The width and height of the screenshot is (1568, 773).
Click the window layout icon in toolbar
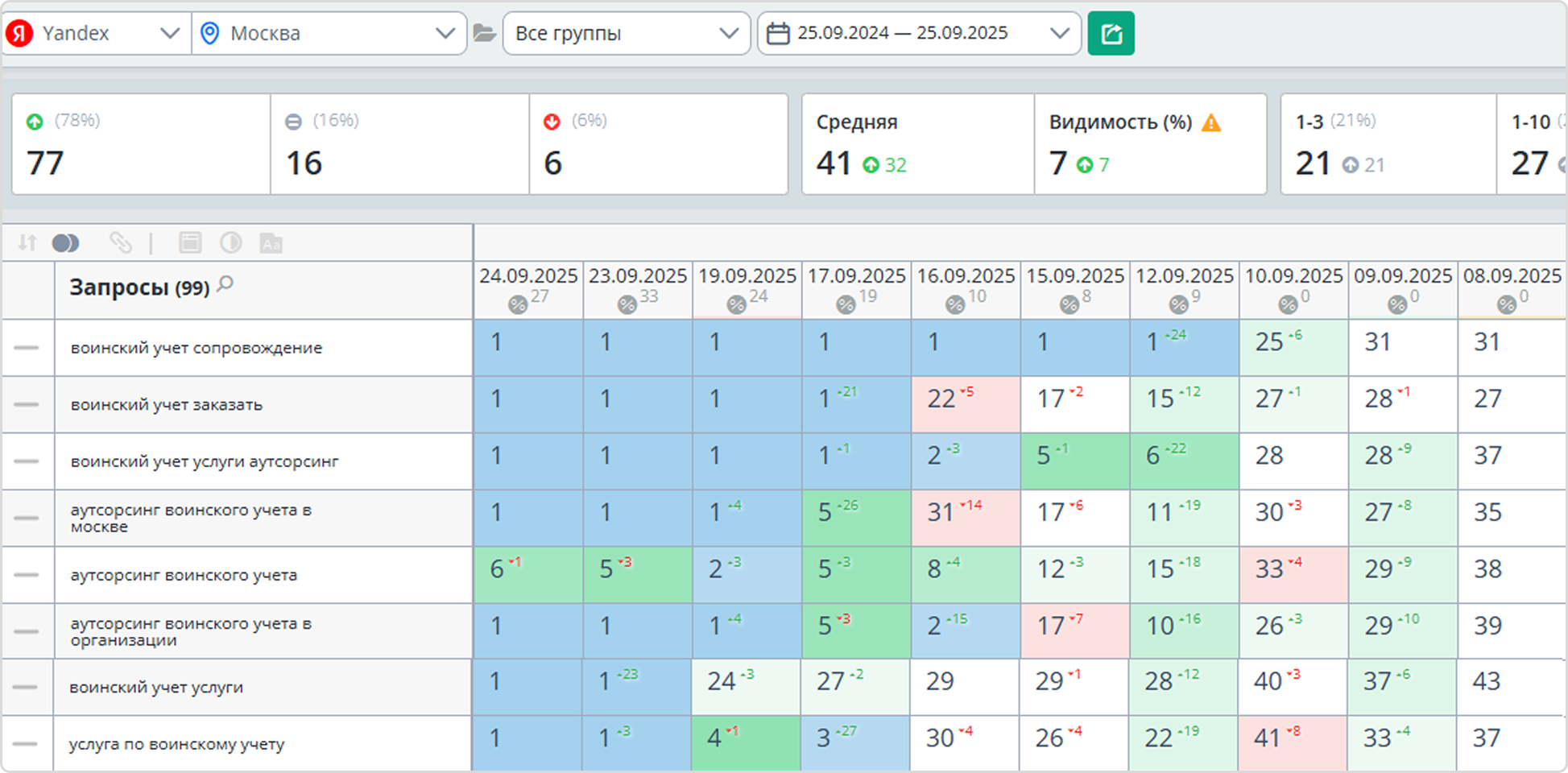(x=190, y=242)
